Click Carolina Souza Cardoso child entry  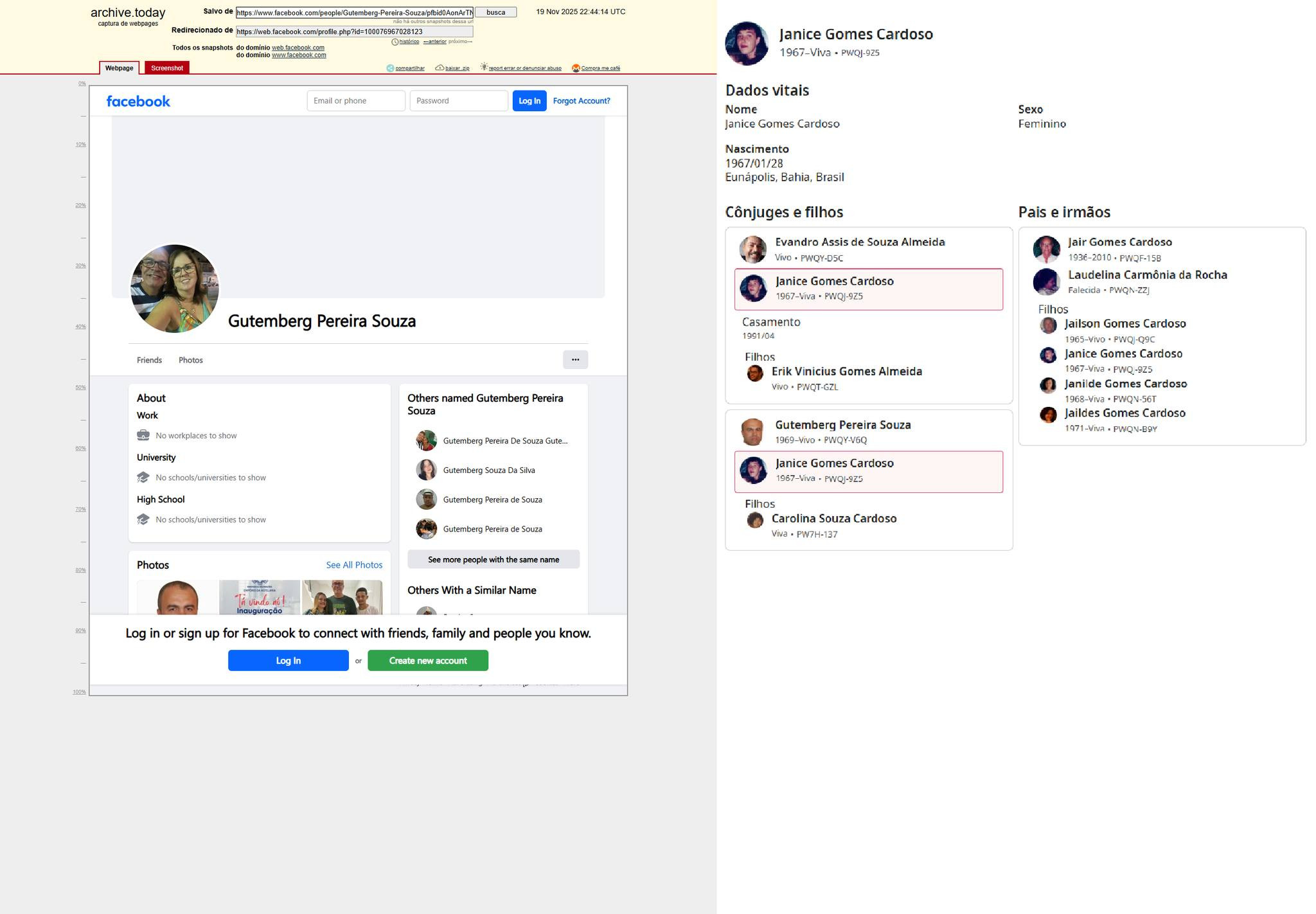pyautogui.click(x=833, y=519)
